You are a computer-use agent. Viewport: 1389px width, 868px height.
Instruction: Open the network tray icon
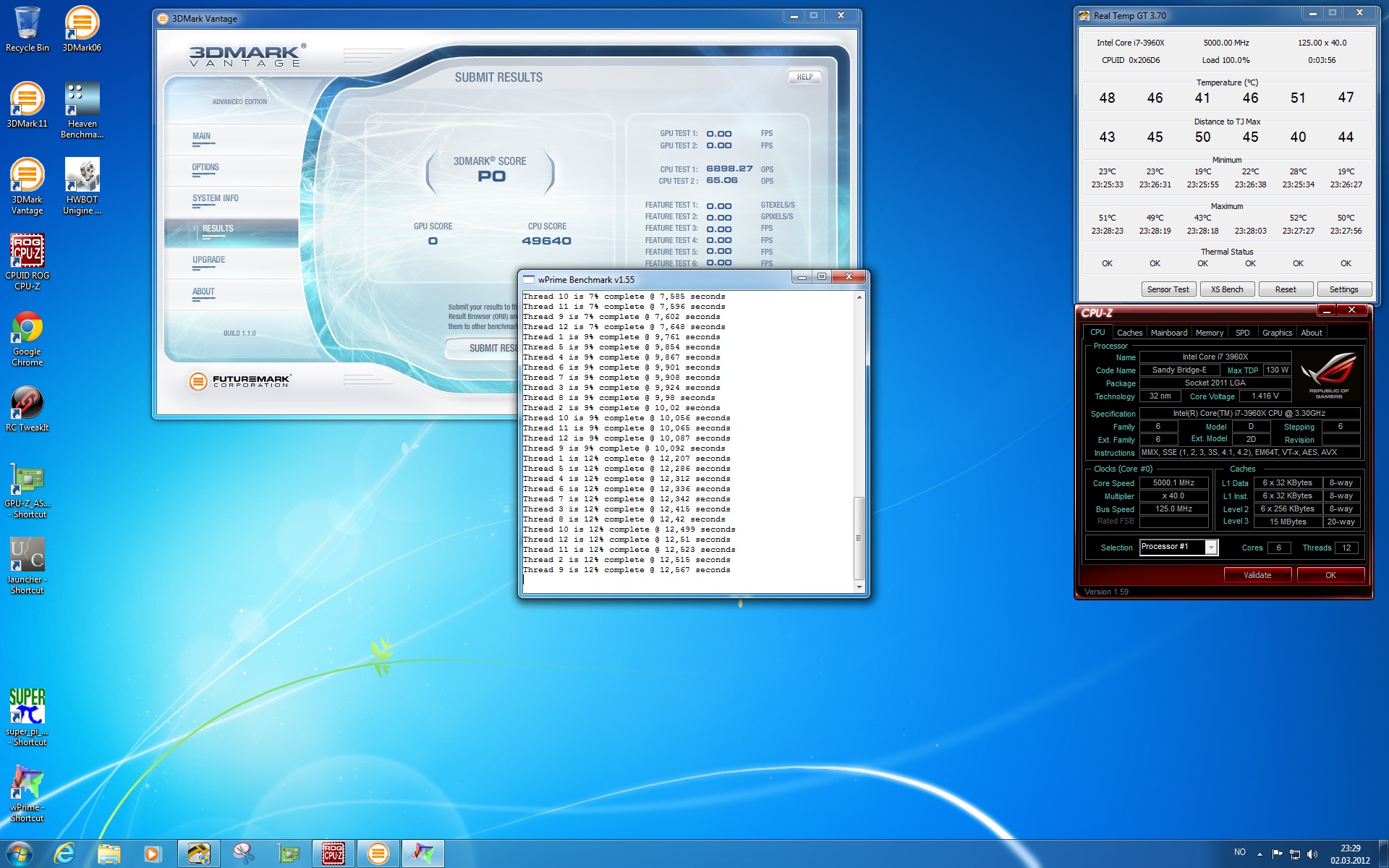[x=1295, y=854]
